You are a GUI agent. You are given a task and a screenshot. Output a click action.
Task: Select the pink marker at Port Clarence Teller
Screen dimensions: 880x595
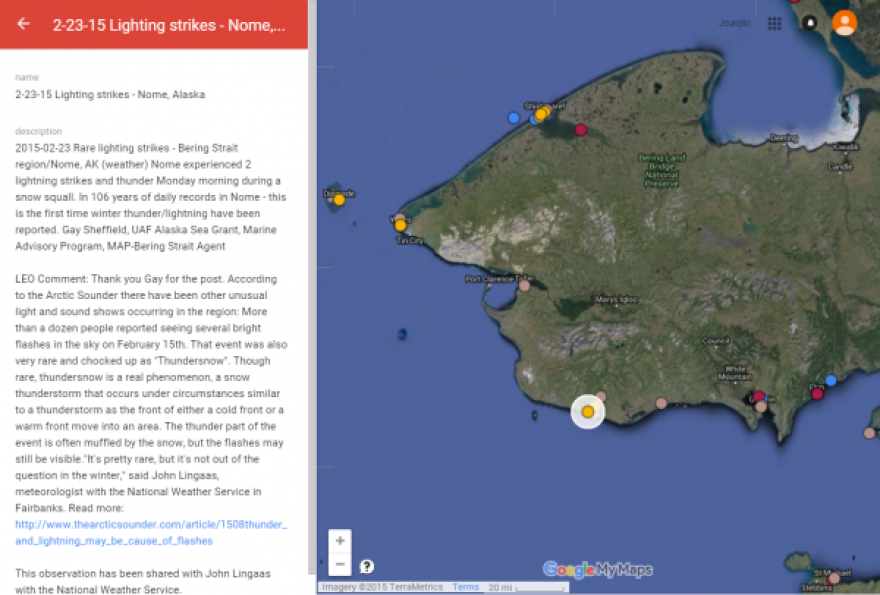click(524, 286)
